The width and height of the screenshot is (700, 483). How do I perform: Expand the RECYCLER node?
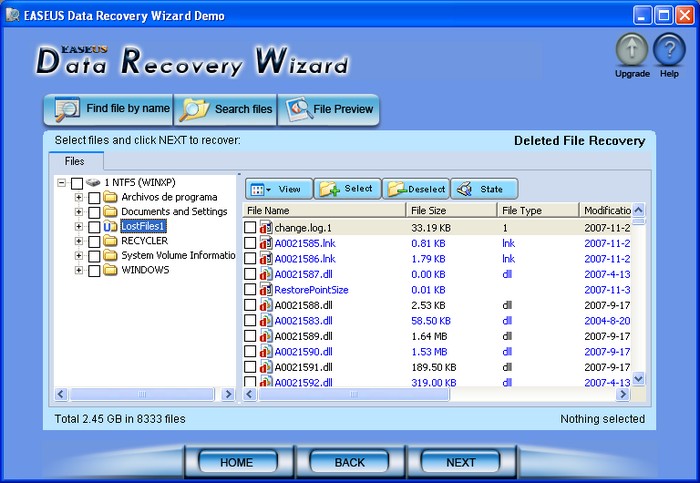[x=79, y=241]
